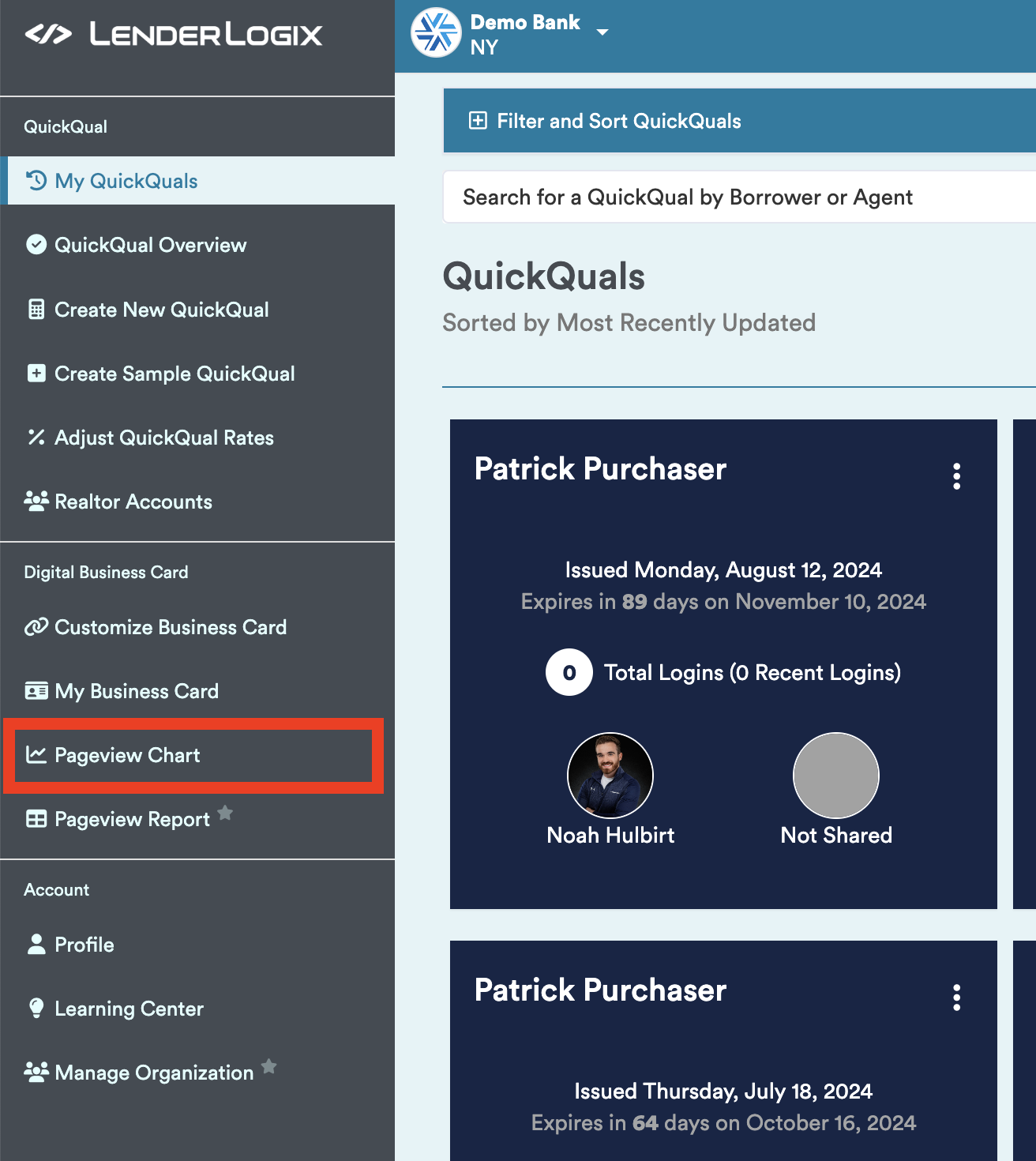This screenshot has height=1161, width=1036.
Task: Click the QuickQuals page heading
Action: pyautogui.click(x=544, y=276)
